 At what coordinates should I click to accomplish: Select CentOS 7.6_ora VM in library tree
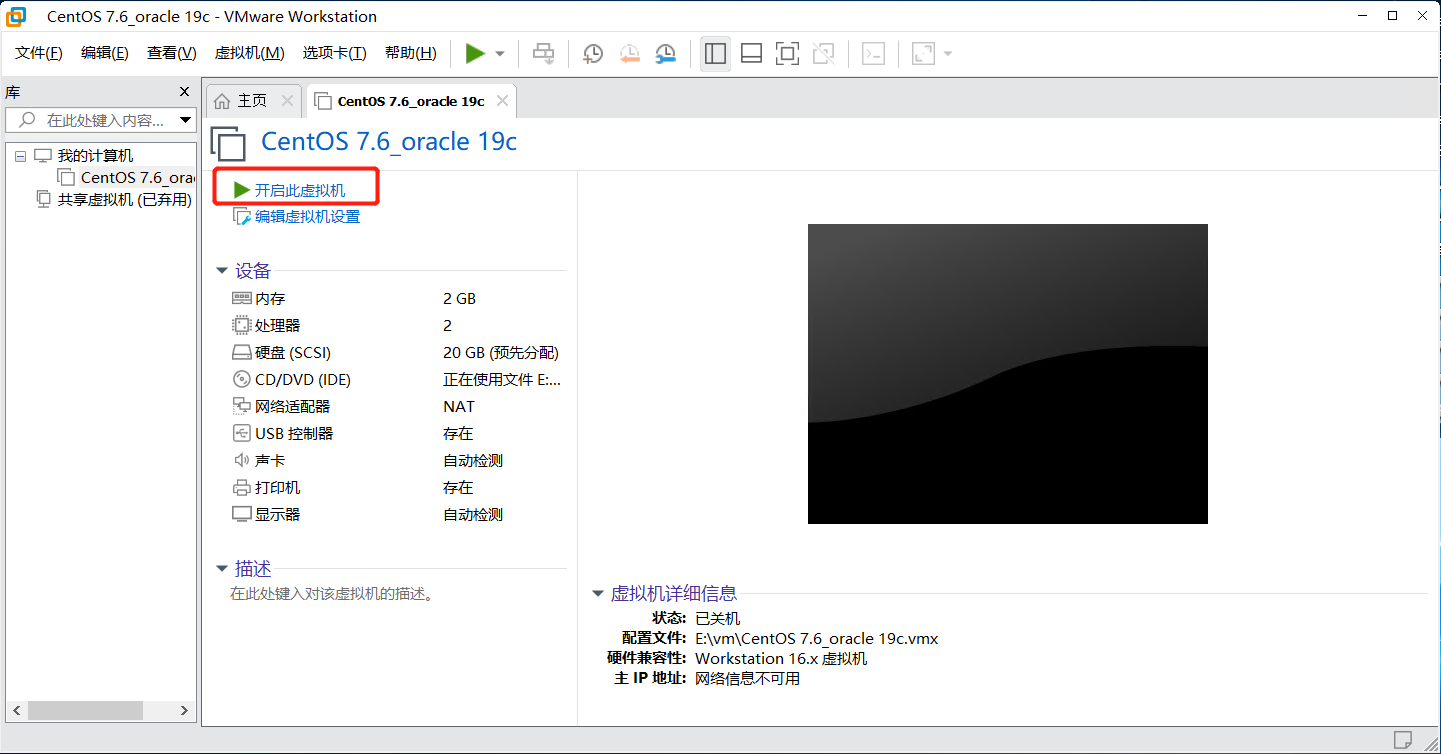click(x=137, y=178)
